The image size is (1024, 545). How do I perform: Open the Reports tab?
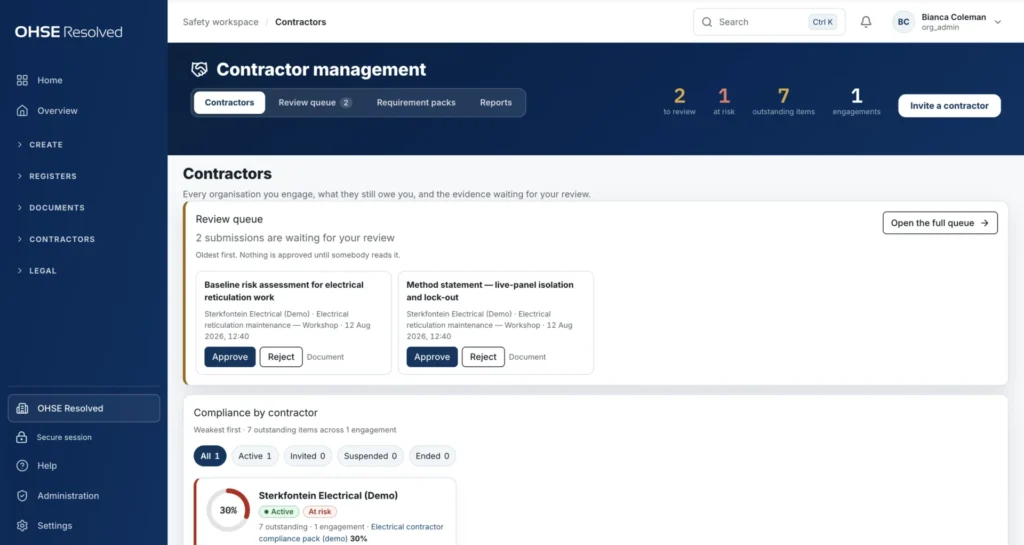point(496,102)
